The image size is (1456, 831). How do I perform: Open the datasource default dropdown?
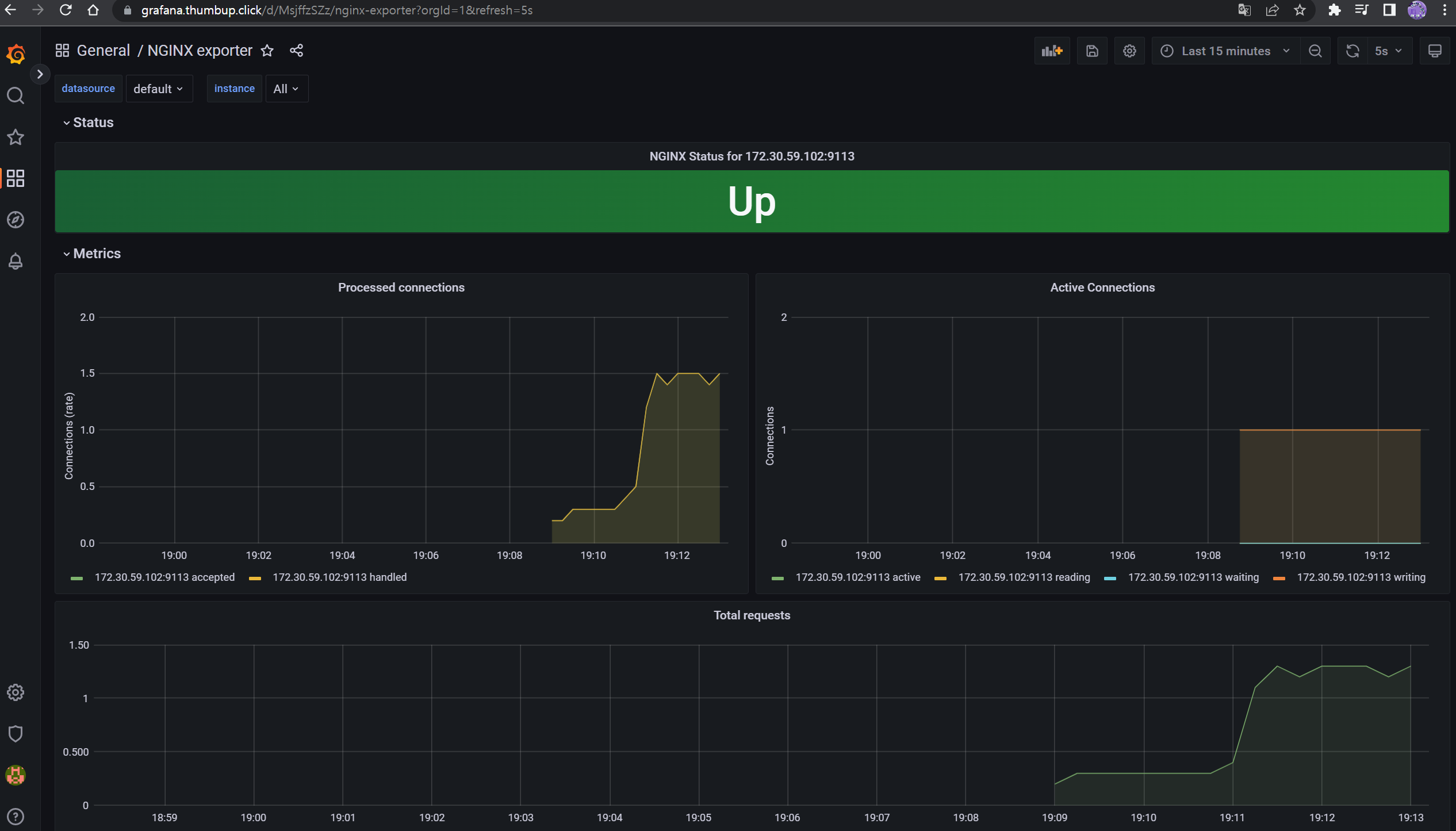(x=158, y=89)
